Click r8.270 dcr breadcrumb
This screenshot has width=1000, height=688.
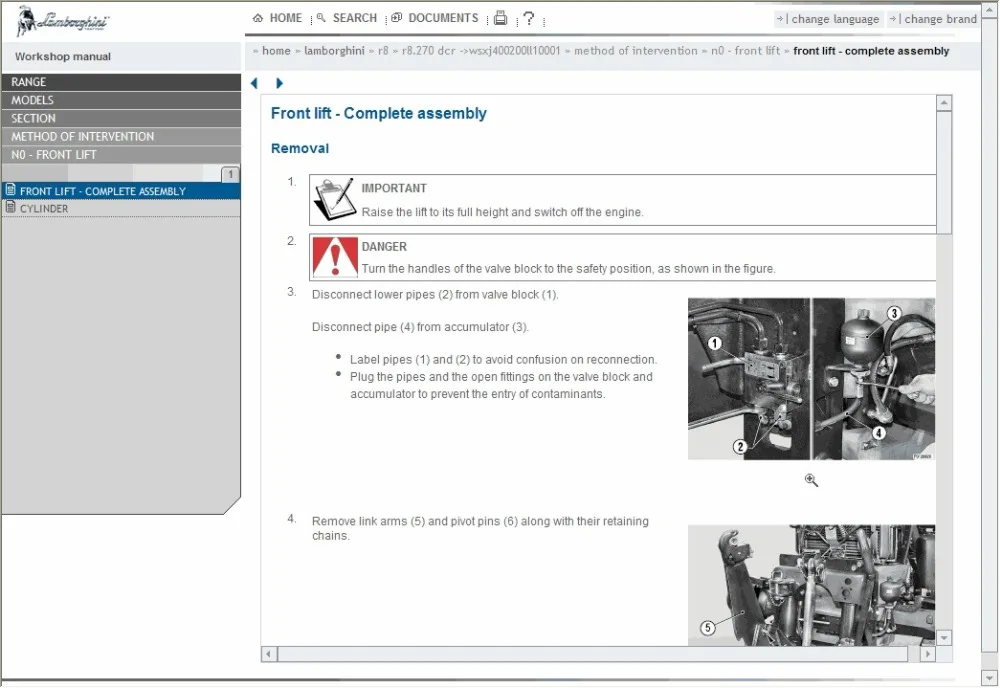click(x=481, y=51)
